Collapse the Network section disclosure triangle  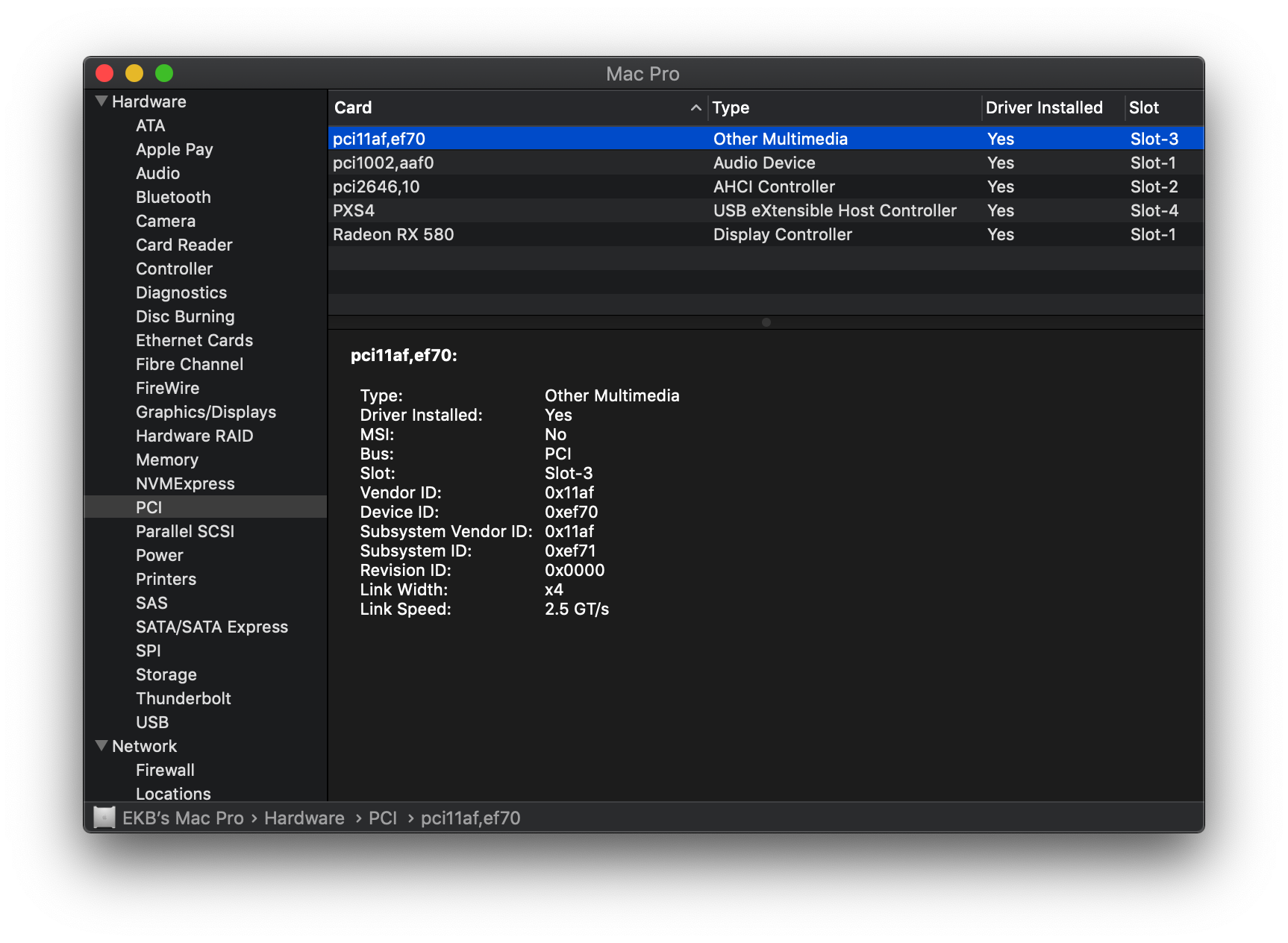pos(101,745)
